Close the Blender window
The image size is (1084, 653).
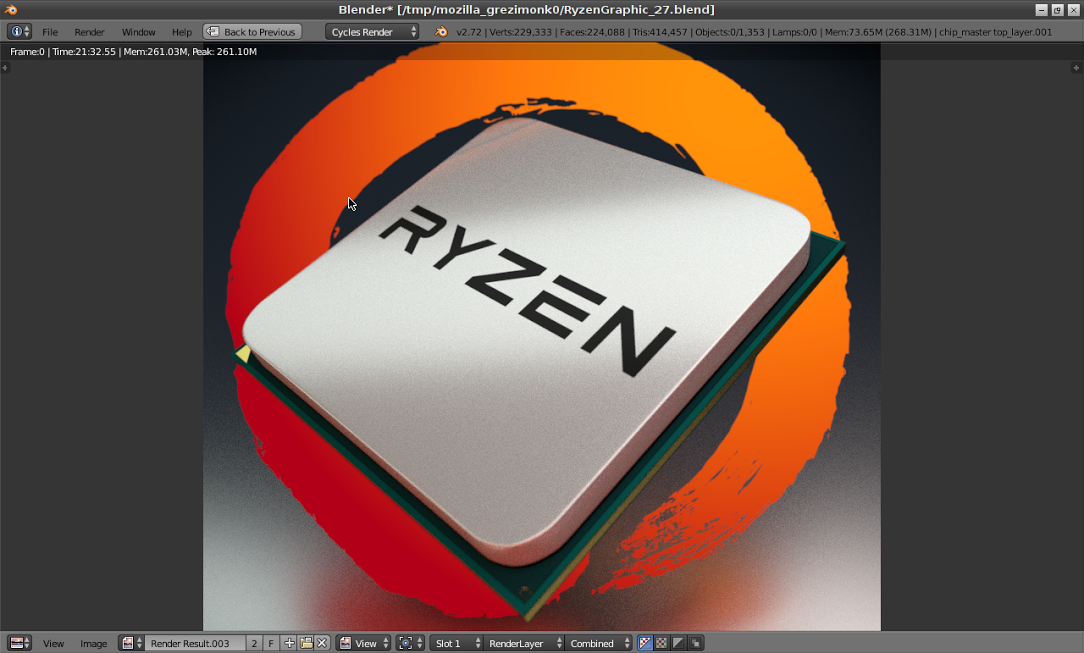[1073, 10]
